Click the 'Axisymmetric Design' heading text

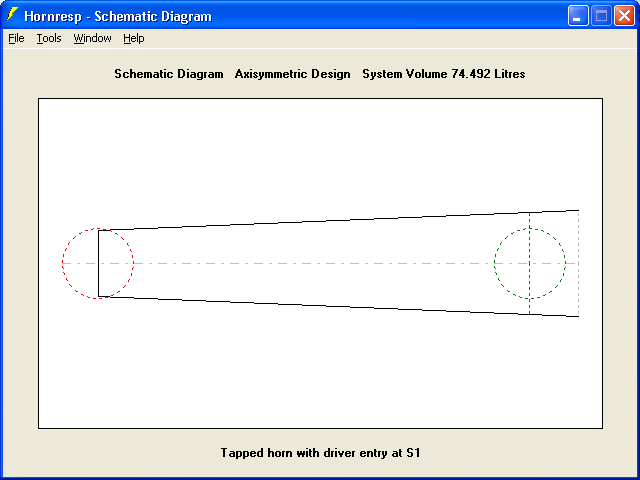(293, 74)
